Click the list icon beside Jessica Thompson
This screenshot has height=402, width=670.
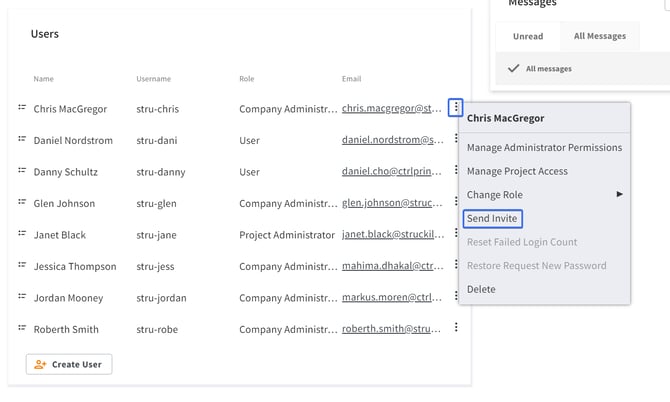(21, 266)
